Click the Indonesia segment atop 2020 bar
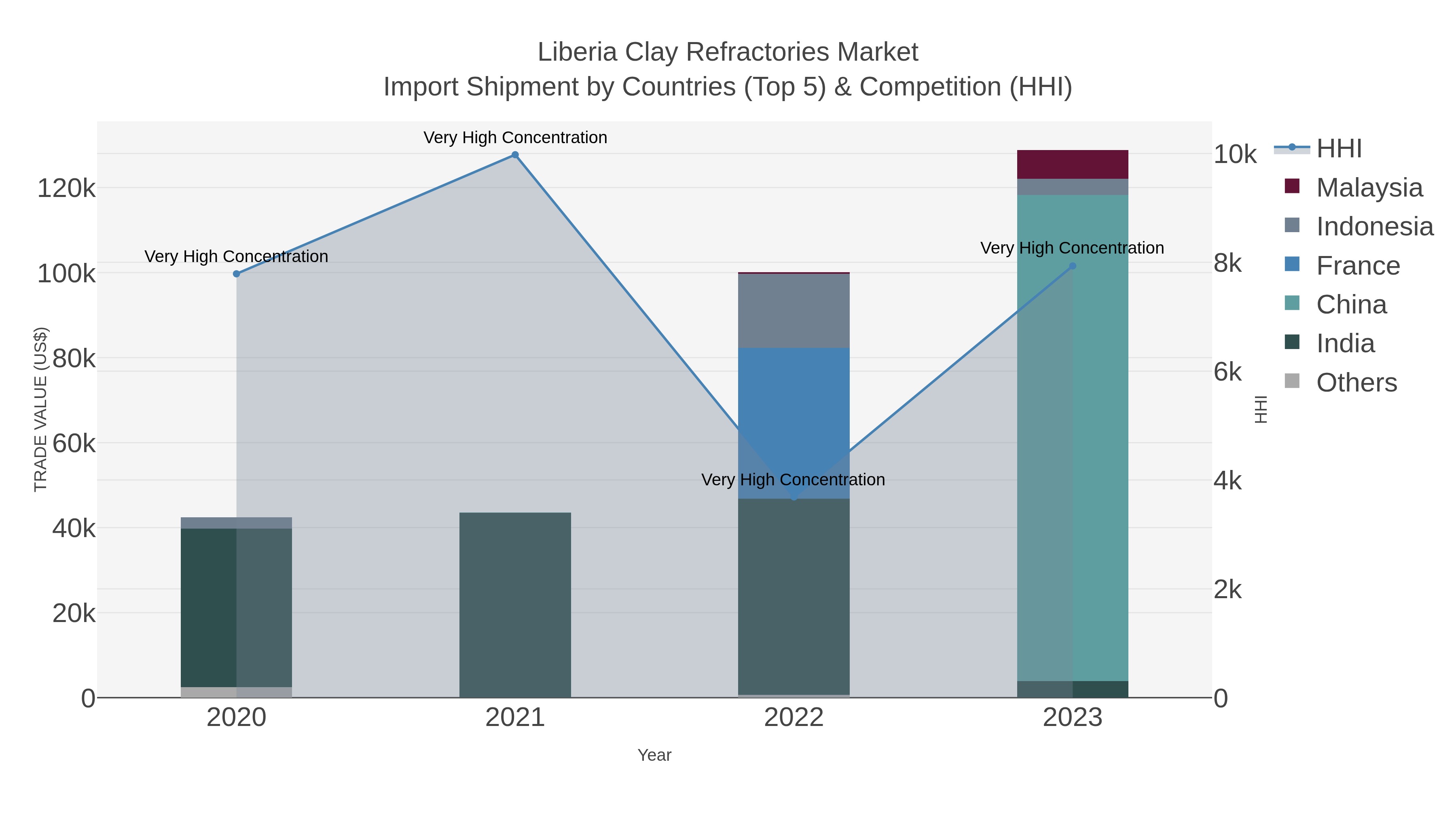The width and height of the screenshot is (1456, 819). (x=236, y=523)
